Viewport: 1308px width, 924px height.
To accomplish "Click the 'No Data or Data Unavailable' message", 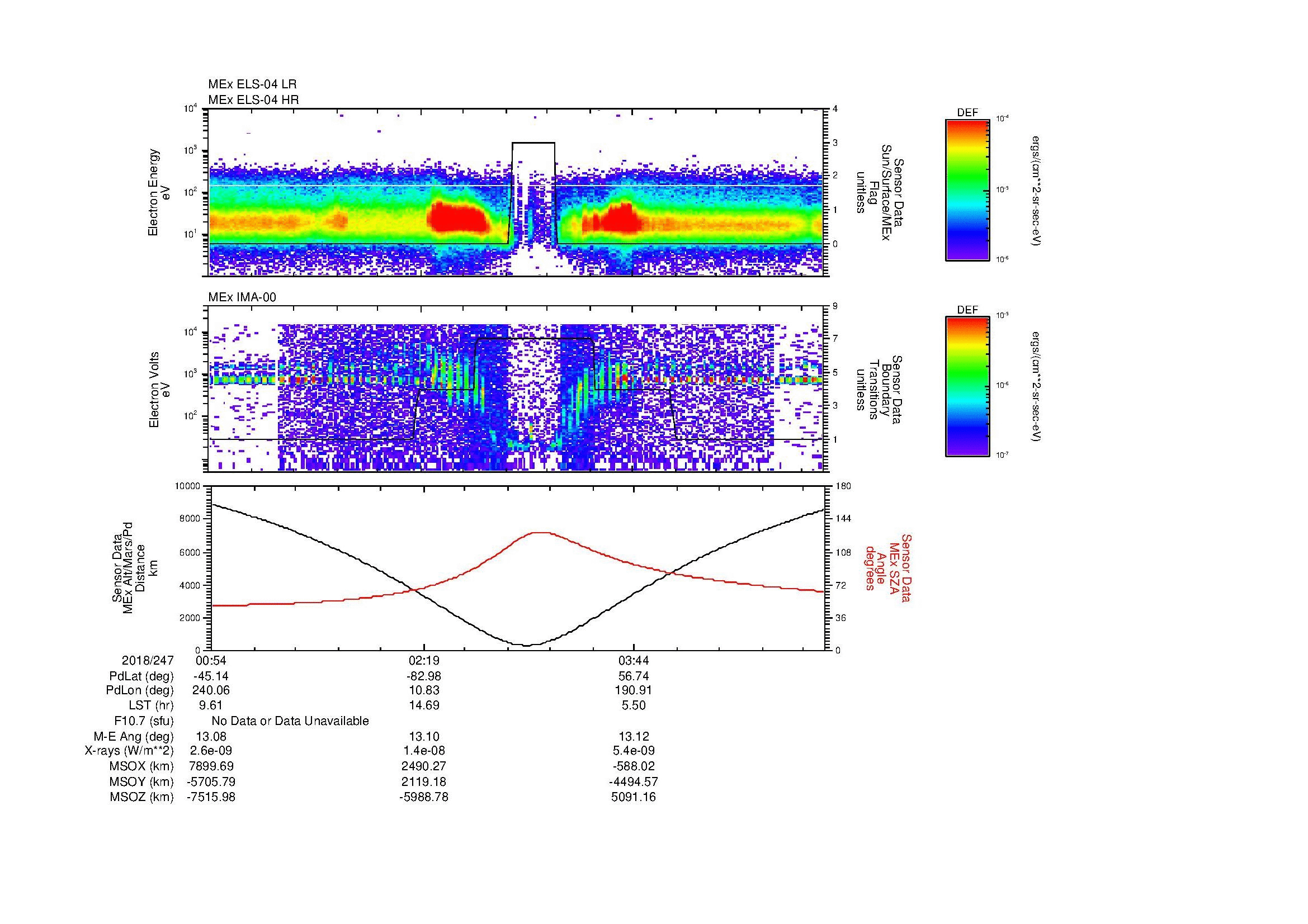I will coord(290,721).
